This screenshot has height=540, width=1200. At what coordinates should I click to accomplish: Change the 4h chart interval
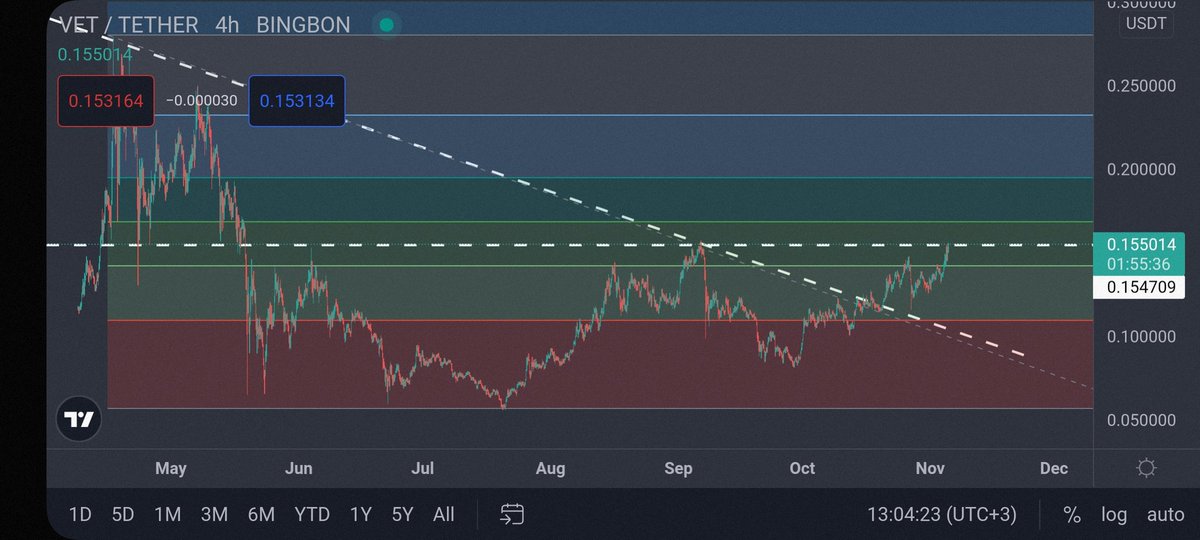[227, 24]
